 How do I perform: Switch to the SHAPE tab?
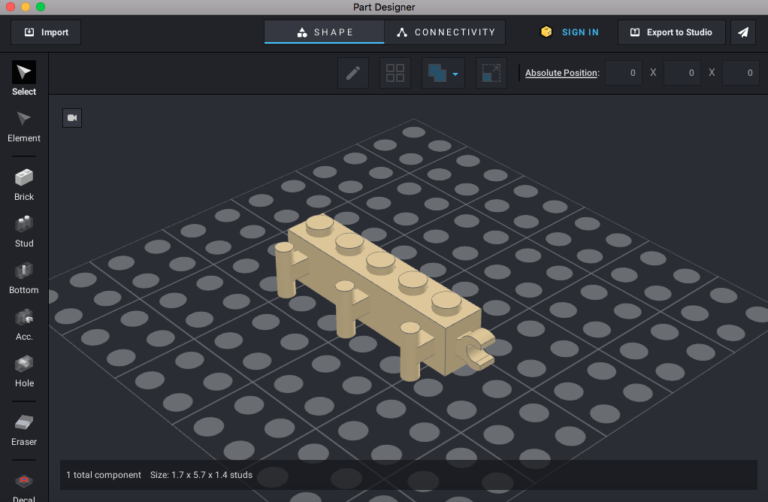pyautogui.click(x=324, y=32)
